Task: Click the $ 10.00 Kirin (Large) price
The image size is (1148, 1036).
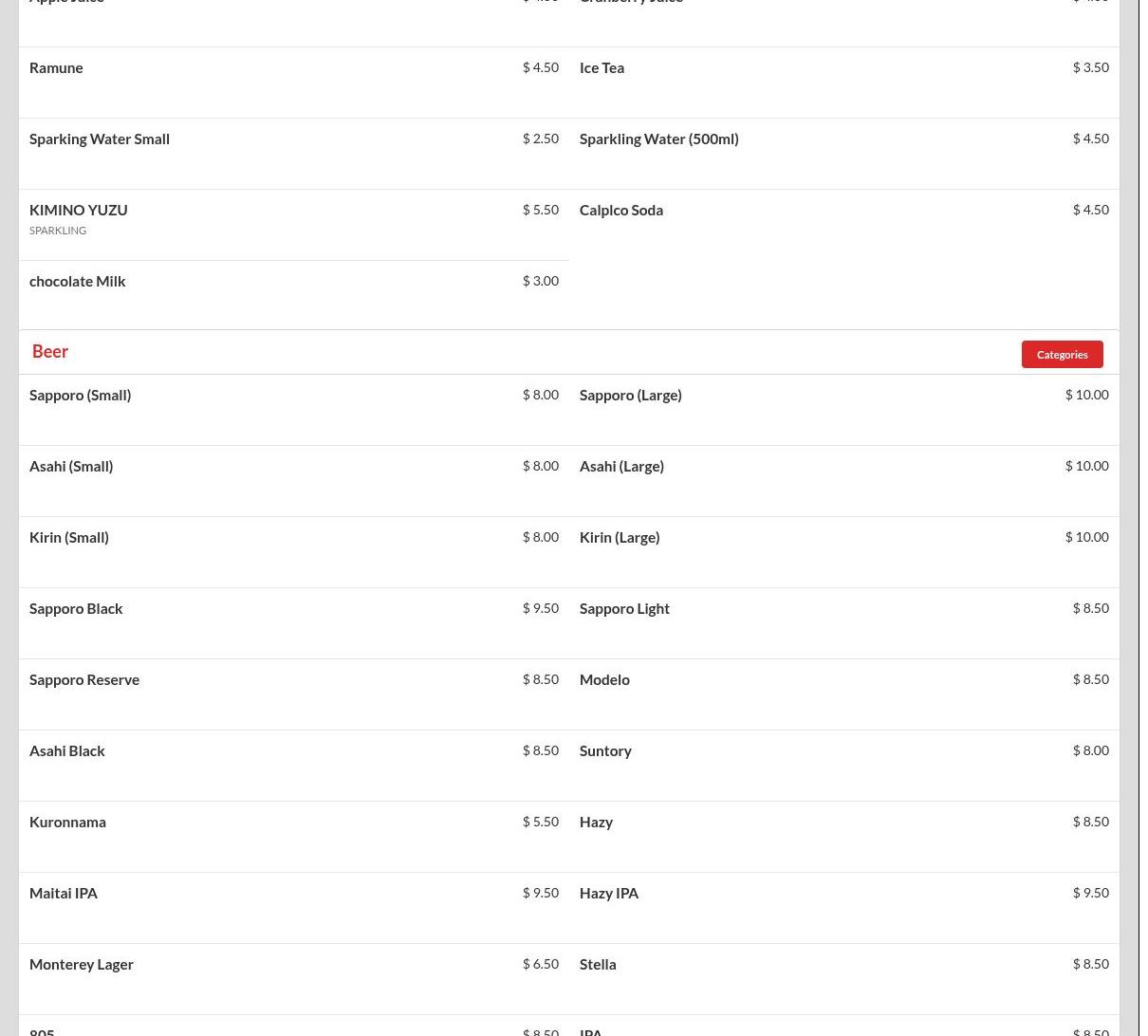Action: coord(1086,537)
